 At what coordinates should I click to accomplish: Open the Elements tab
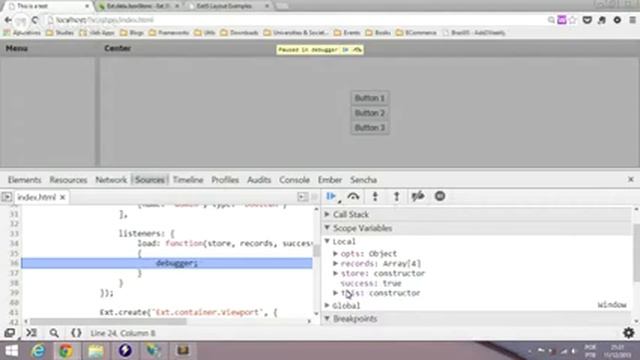pyautogui.click(x=24, y=180)
